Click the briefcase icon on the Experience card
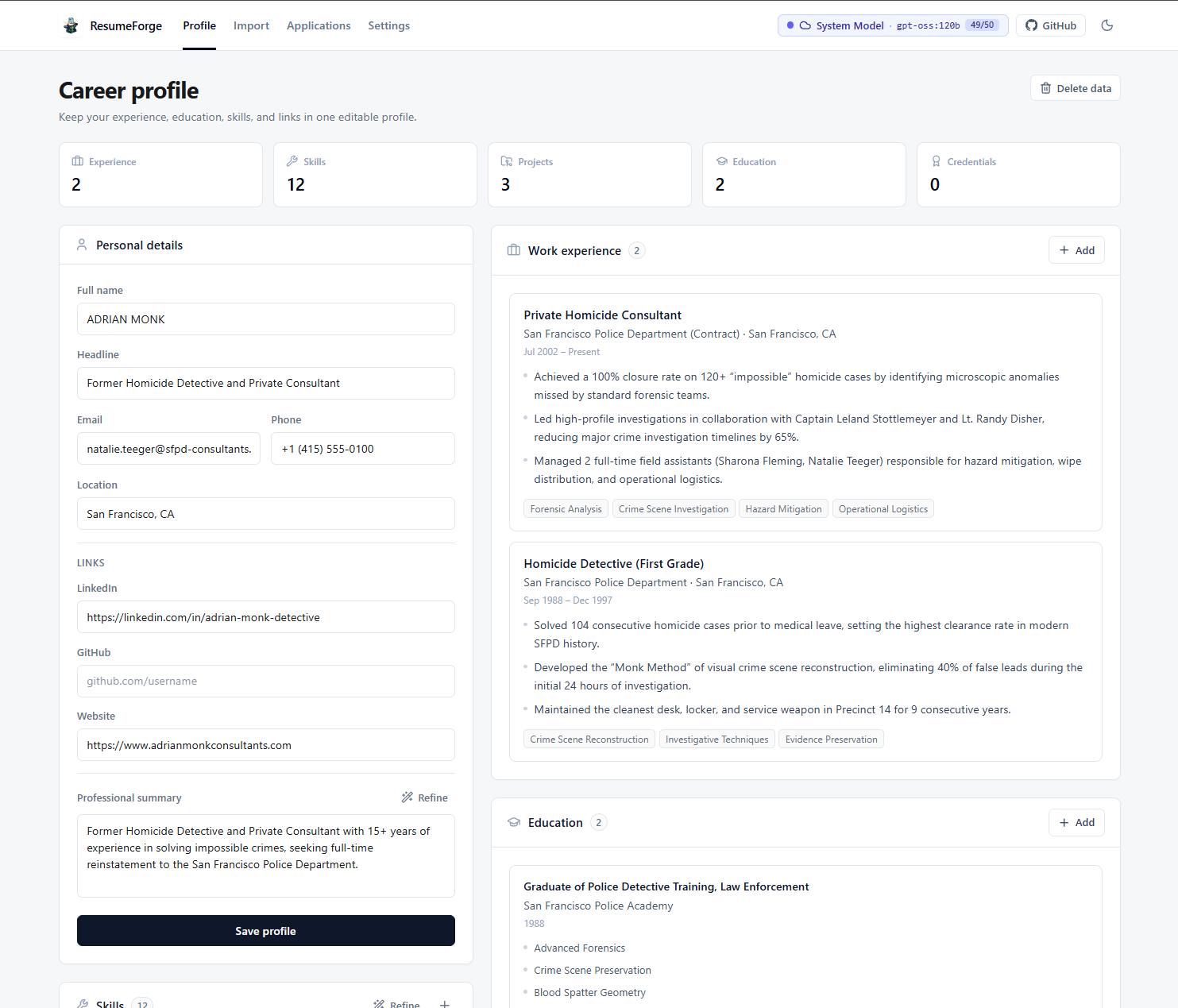This screenshot has width=1178, height=1008. [78, 161]
